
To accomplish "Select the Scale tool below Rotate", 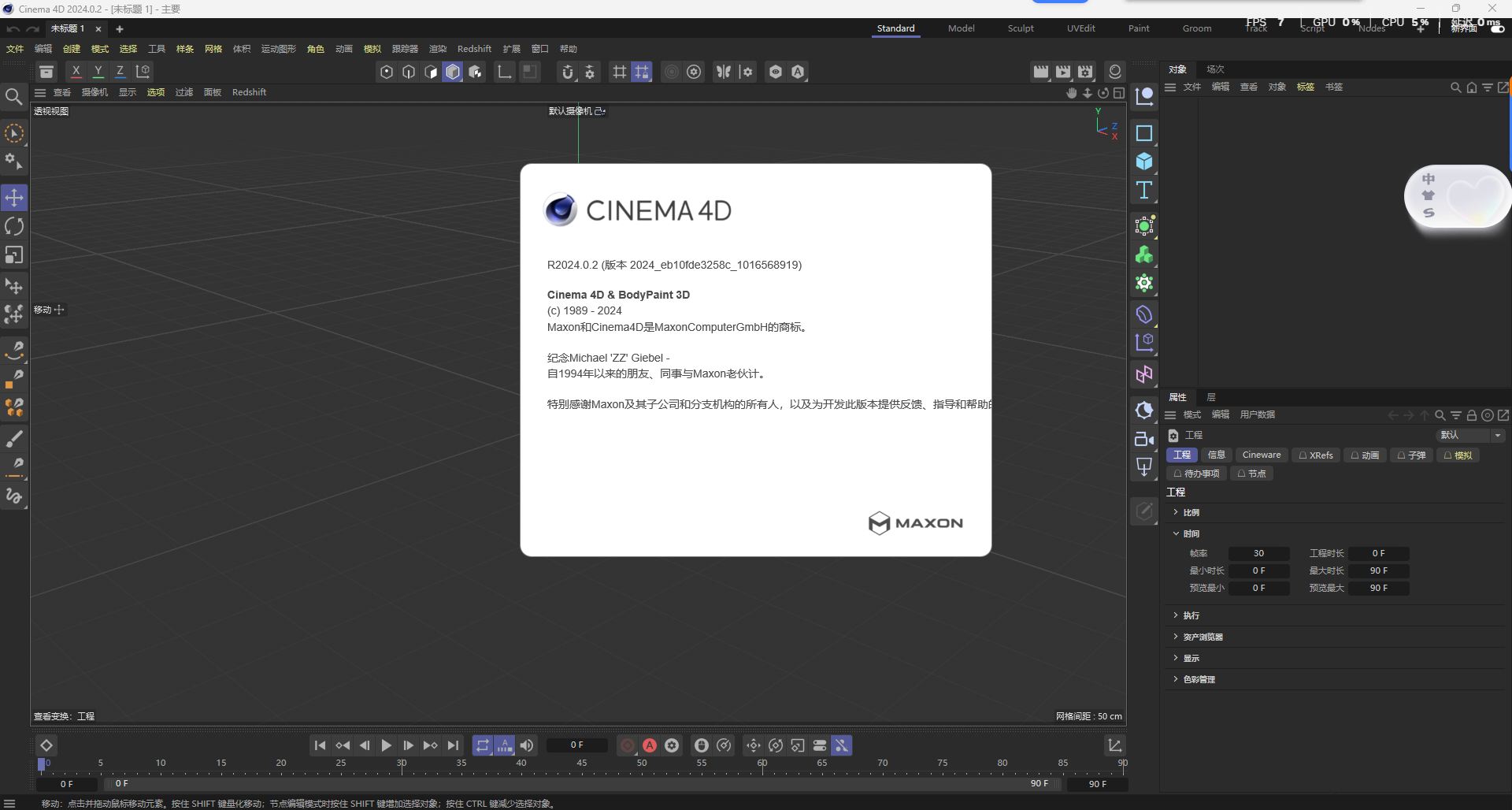I will 14,255.
